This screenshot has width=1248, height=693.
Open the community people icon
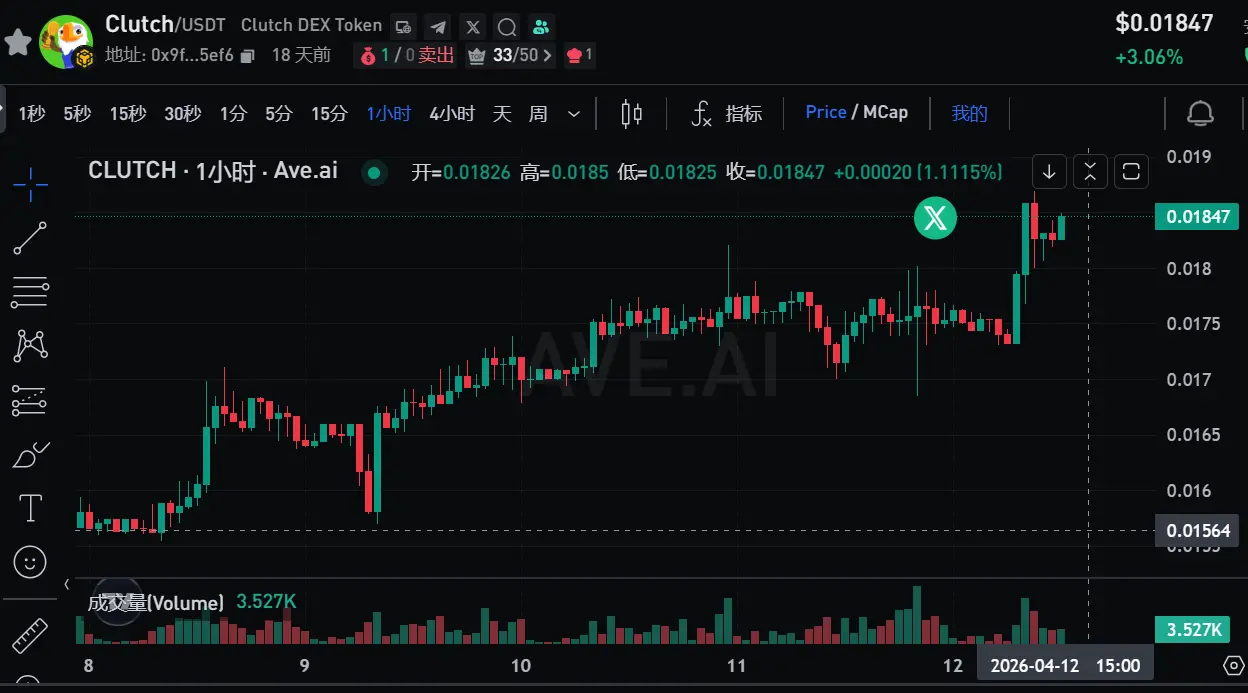click(x=541, y=26)
